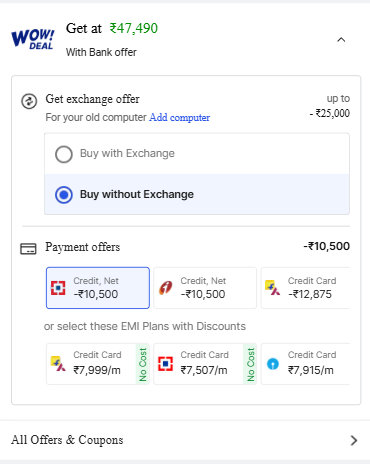Collapse the Wow Deal section chevron

coord(341,40)
